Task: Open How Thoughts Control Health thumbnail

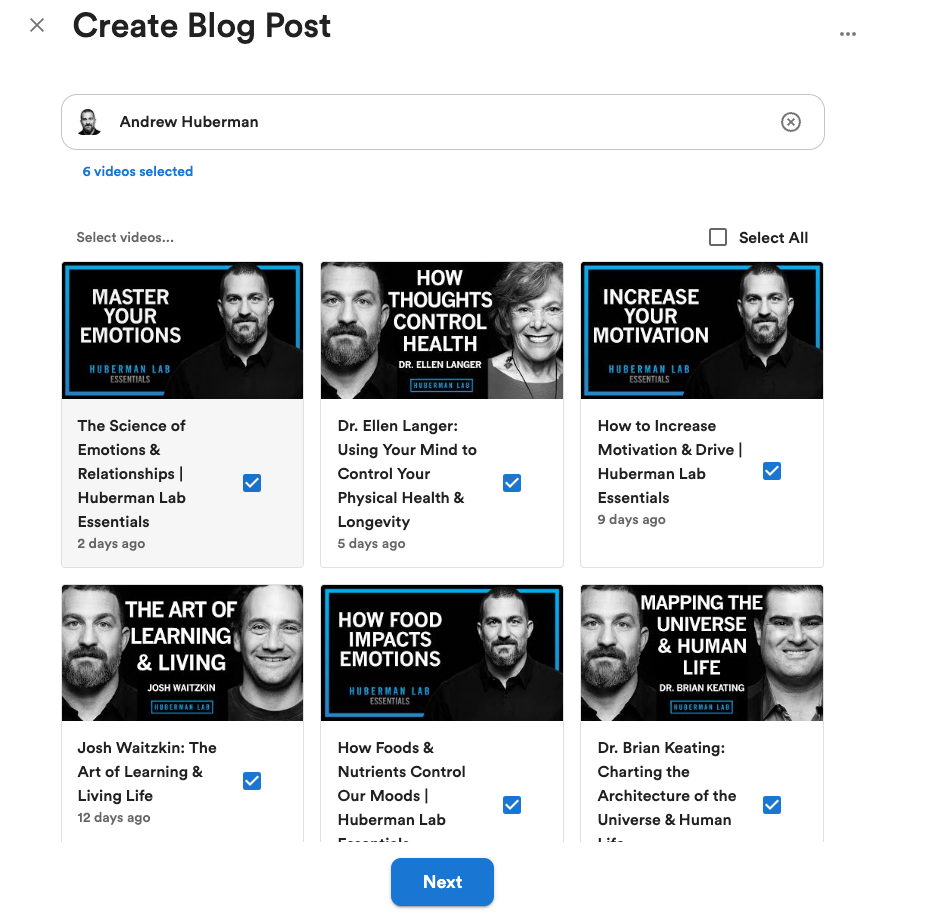Action: (x=442, y=331)
